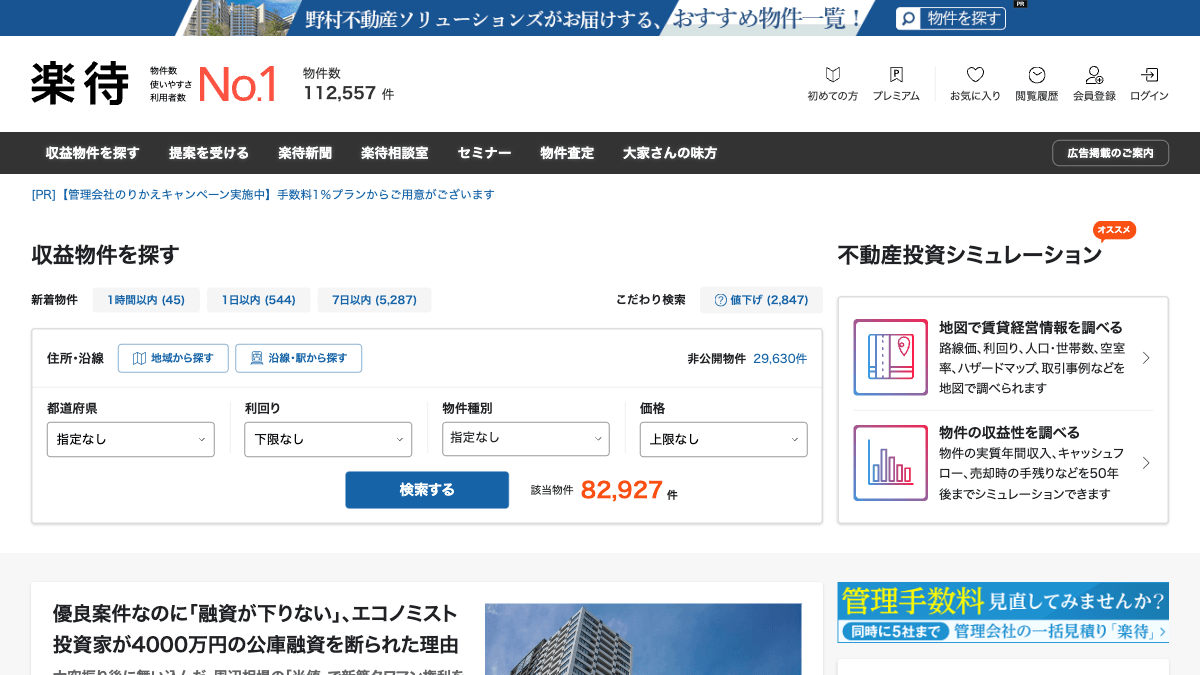Click the train icon in 沿線・駅から探す
The height and width of the screenshot is (675, 1200).
(x=257, y=358)
